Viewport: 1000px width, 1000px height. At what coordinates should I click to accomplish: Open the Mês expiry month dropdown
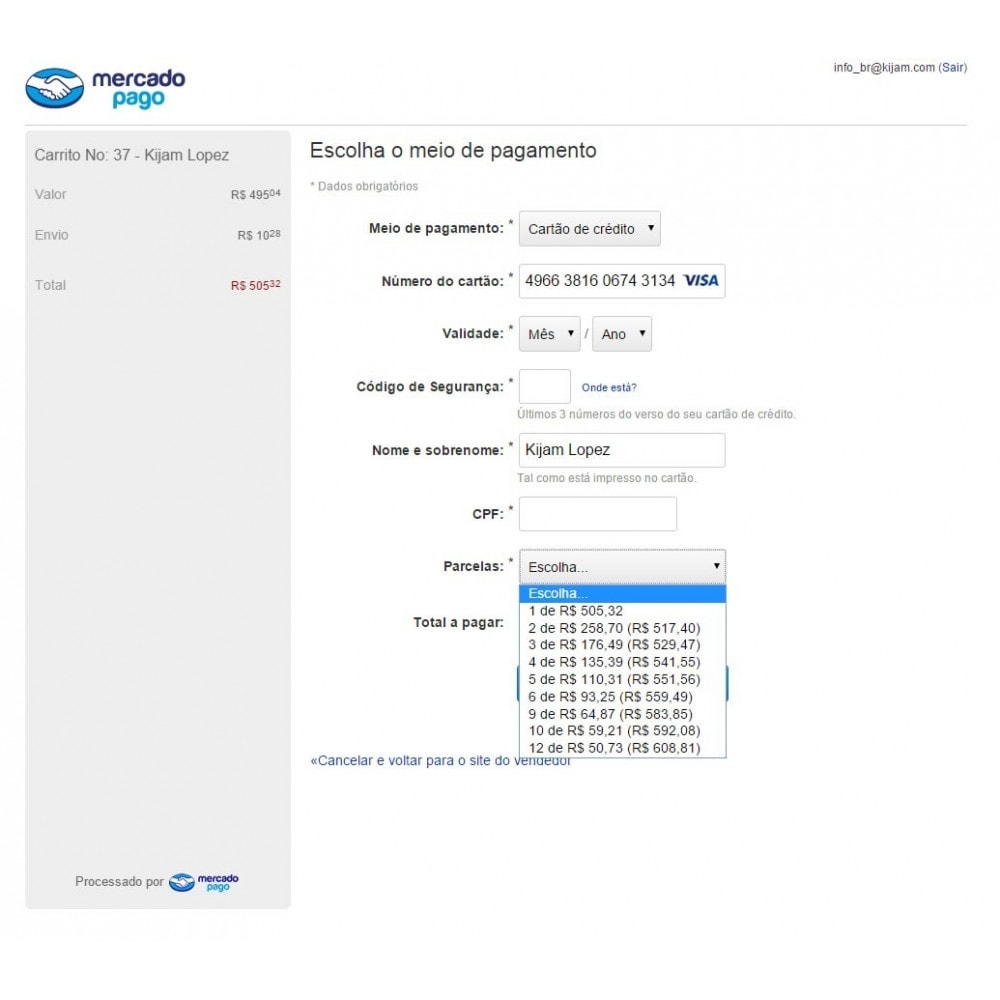click(x=549, y=334)
